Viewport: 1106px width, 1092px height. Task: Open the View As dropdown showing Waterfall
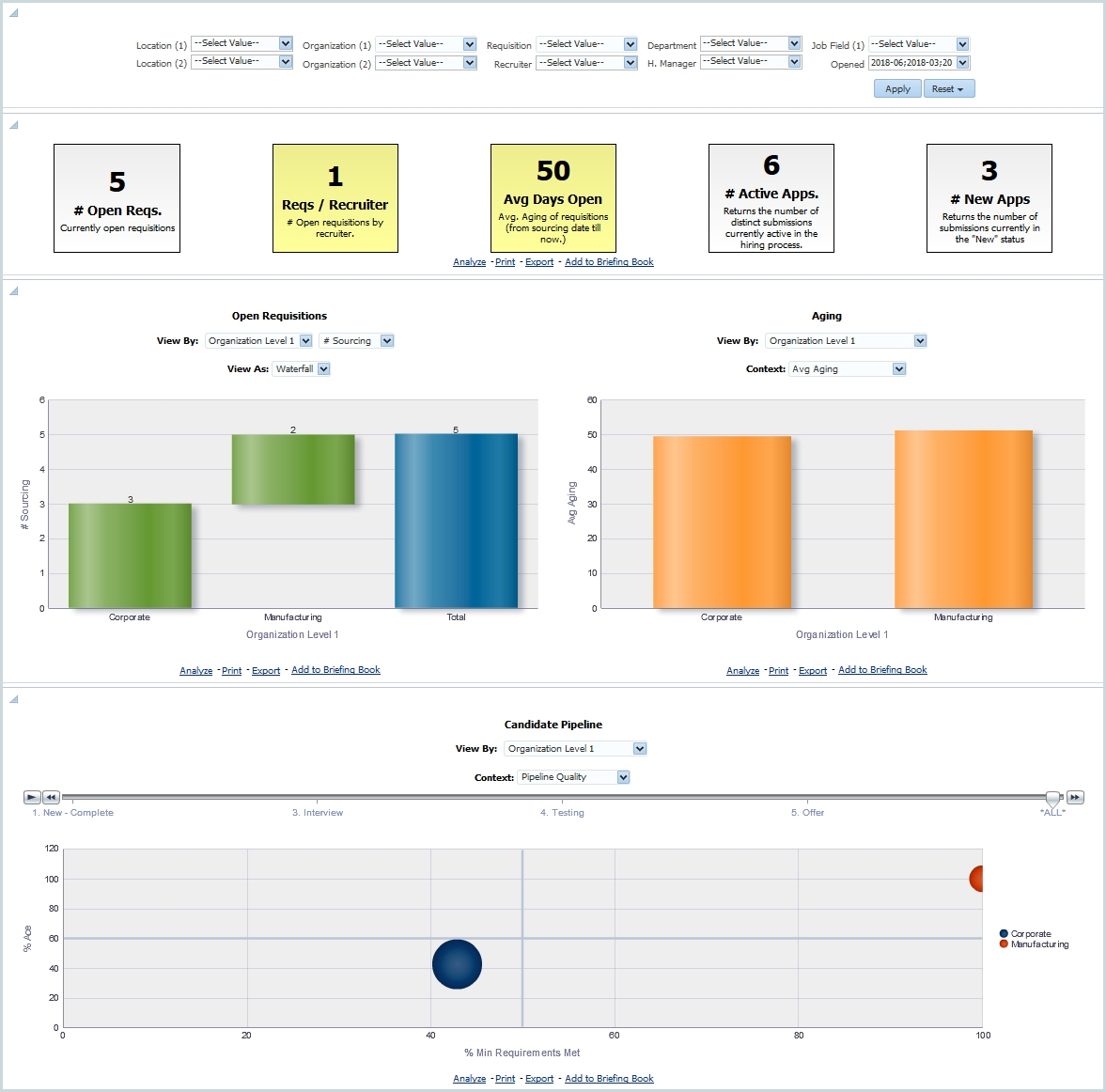323,368
